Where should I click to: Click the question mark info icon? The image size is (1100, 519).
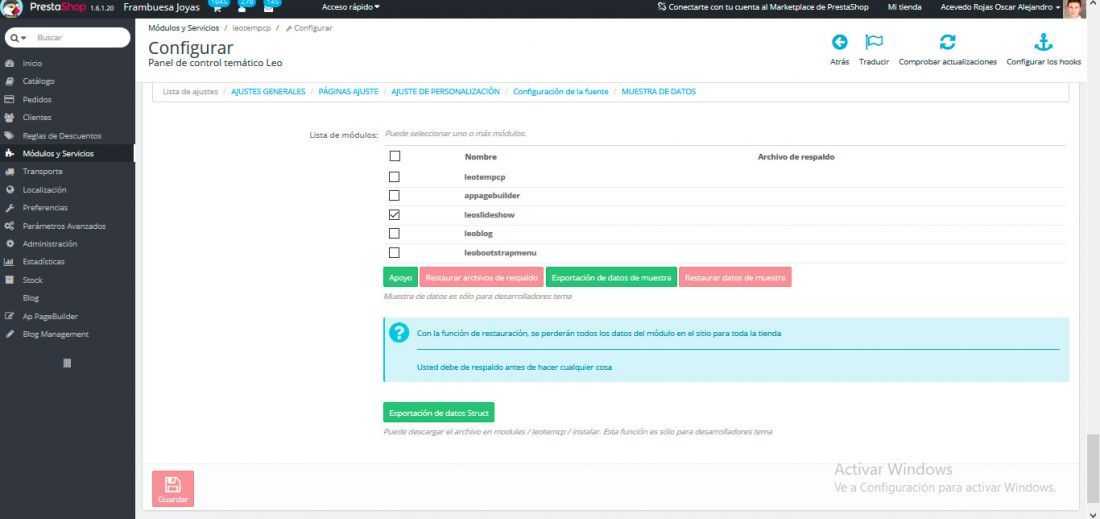398,333
